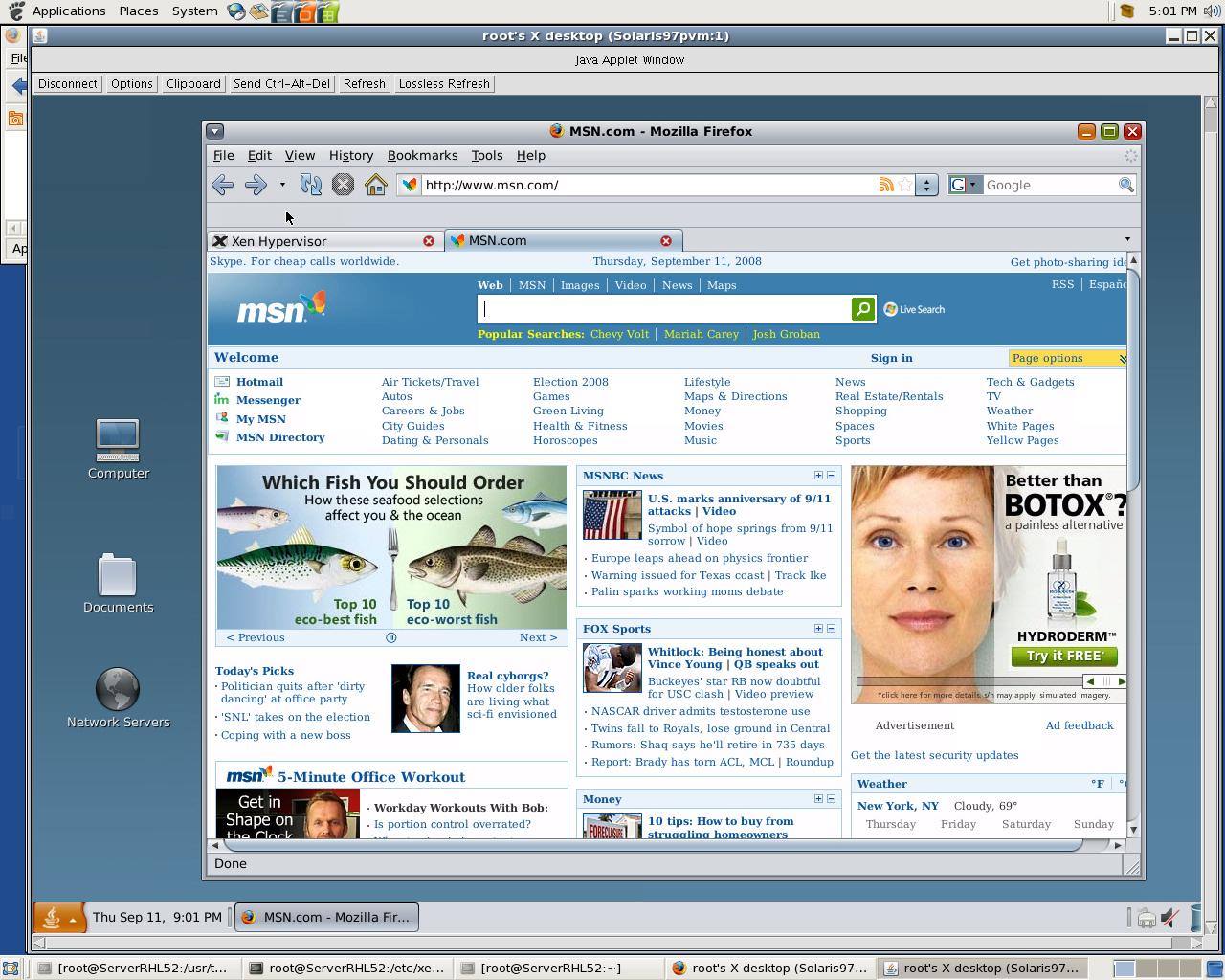Click in the MSN search input field

point(663,308)
